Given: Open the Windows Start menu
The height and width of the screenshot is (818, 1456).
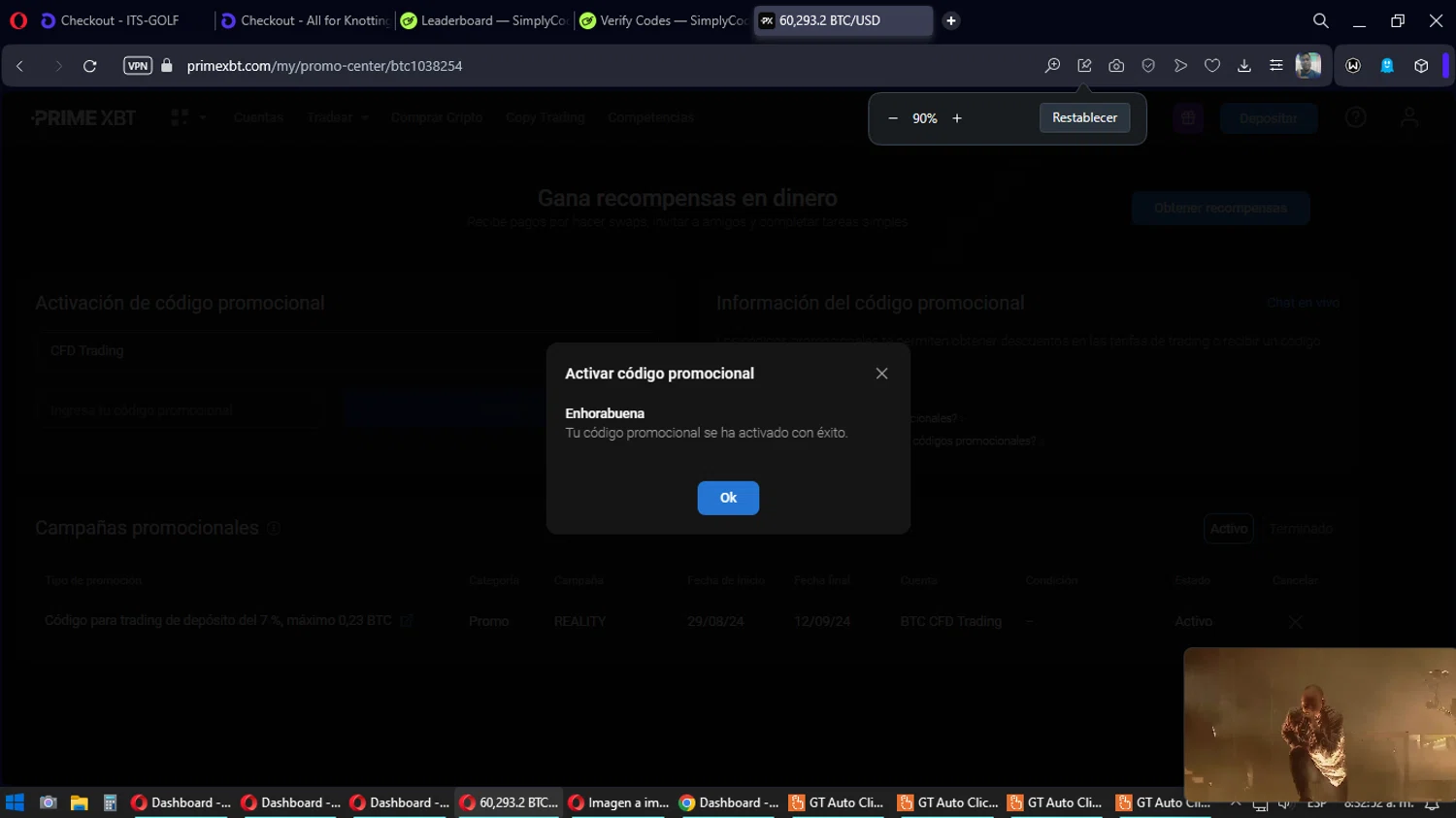Looking at the screenshot, I should coord(15,802).
